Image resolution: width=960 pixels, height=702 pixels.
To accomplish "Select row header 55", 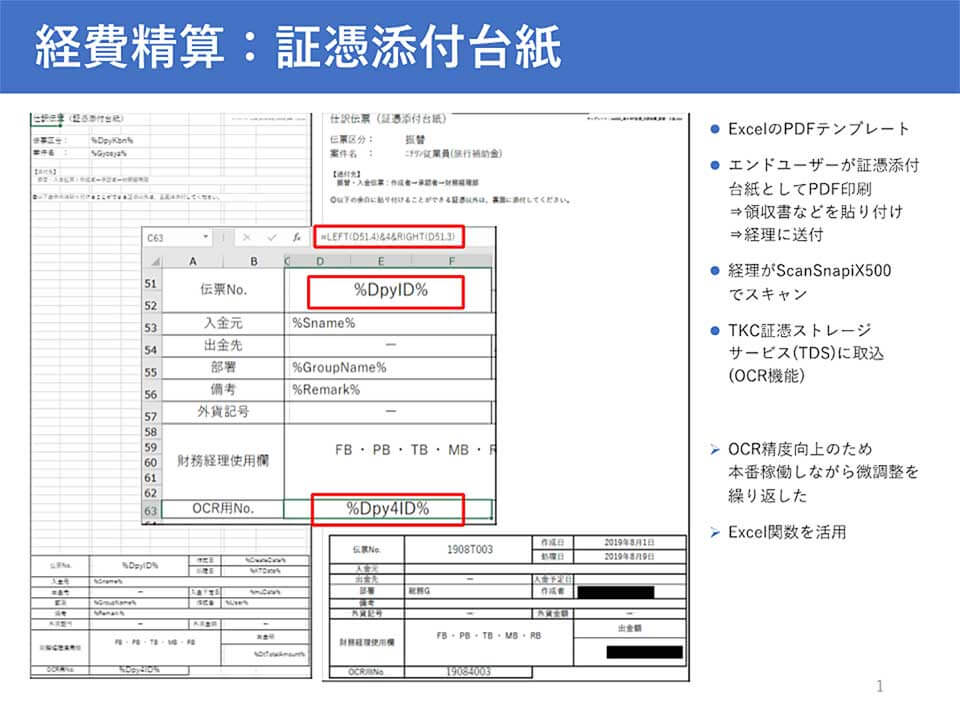I will click(x=151, y=372).
